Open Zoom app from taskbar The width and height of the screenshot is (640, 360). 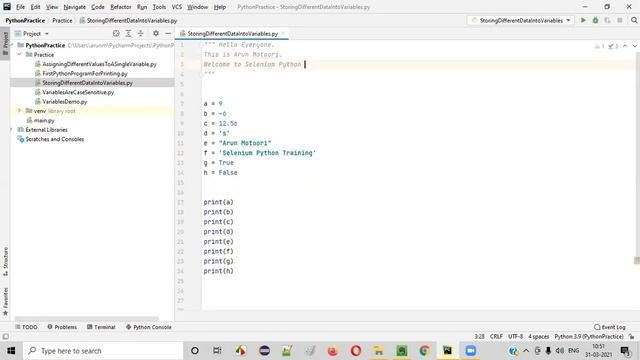[471, 351]
